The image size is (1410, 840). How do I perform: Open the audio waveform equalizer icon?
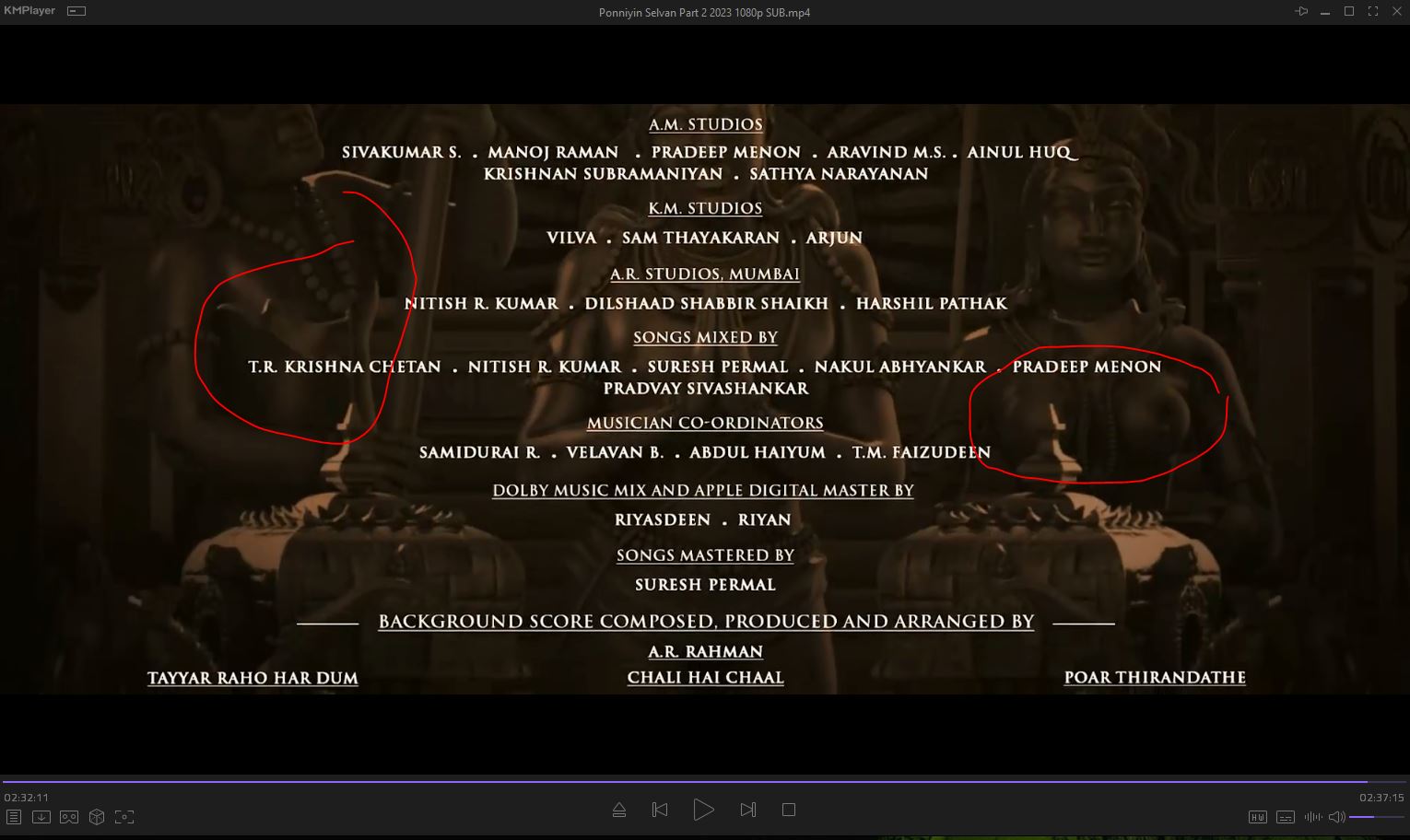click(x=1312, y=817)
